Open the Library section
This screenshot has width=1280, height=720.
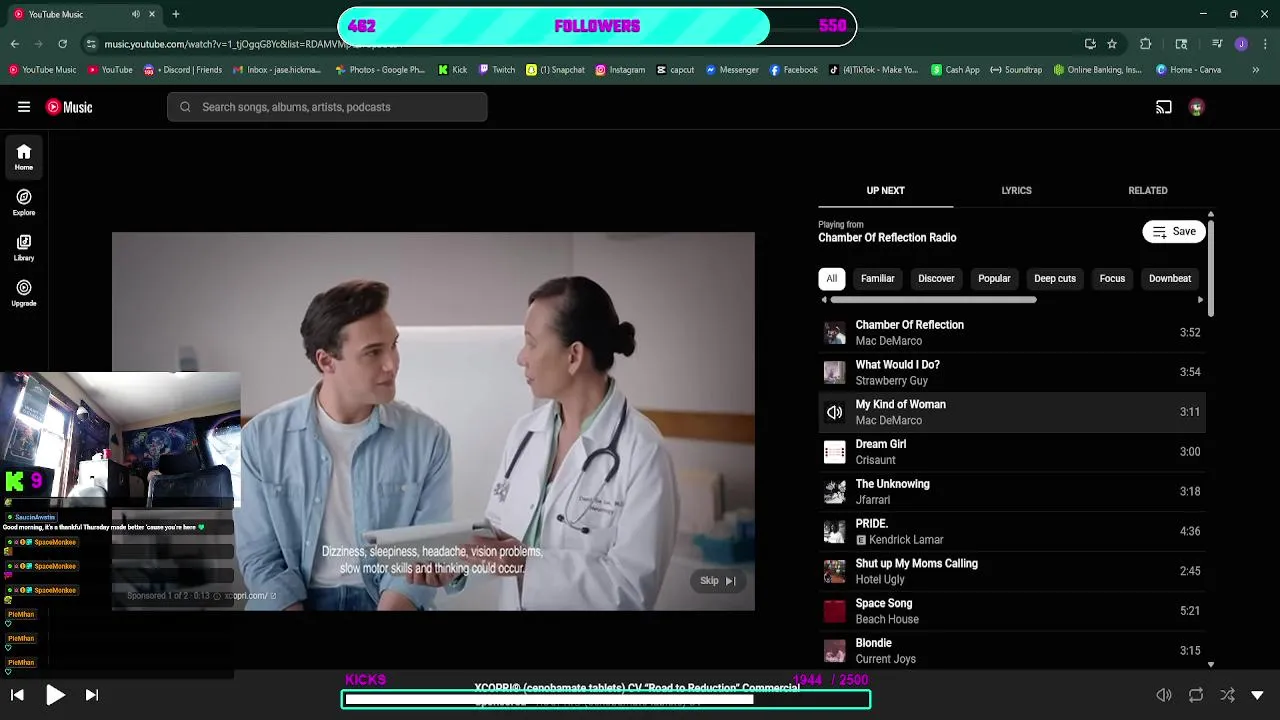coord(24,248)
